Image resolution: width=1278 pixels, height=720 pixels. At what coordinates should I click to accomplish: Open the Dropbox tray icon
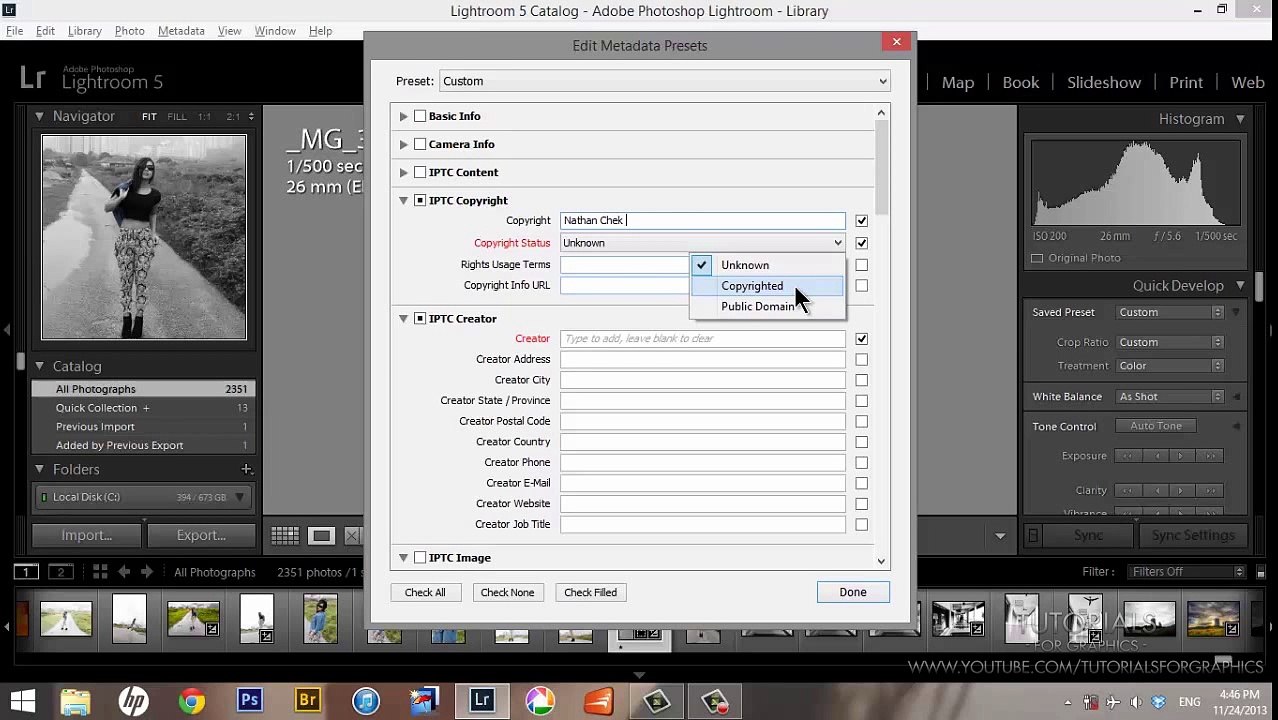[x=1159, y=702]
